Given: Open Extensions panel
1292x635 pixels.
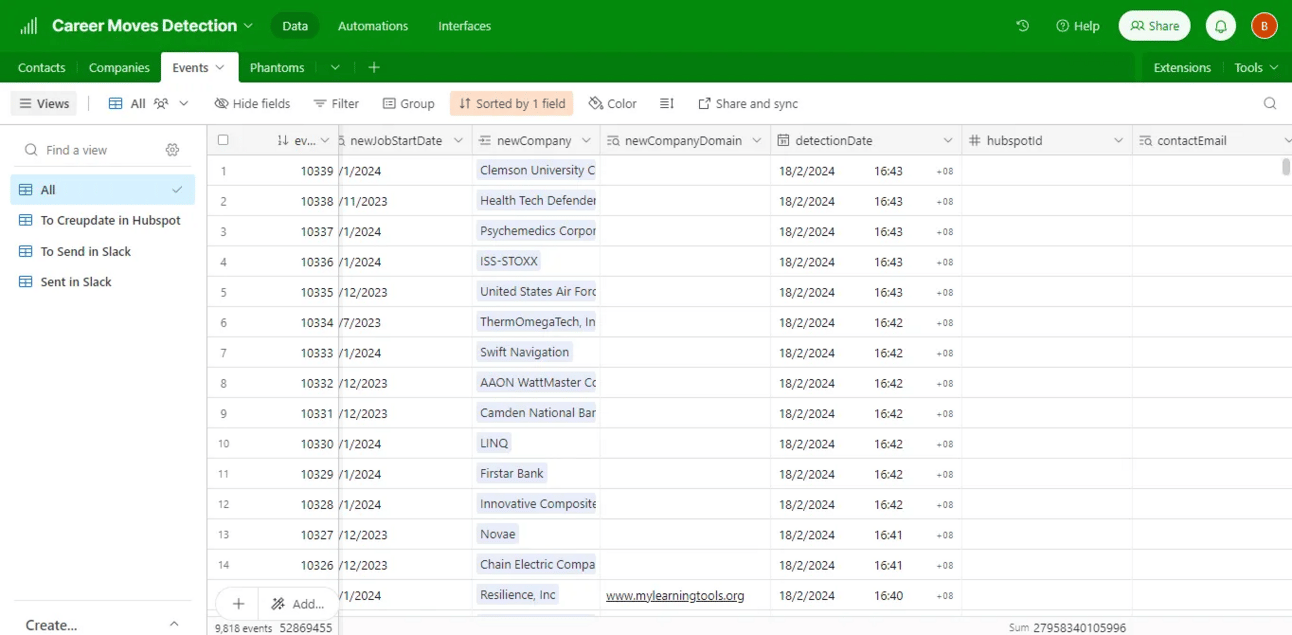Looking at the screenshot, I should click(1182, 67).
